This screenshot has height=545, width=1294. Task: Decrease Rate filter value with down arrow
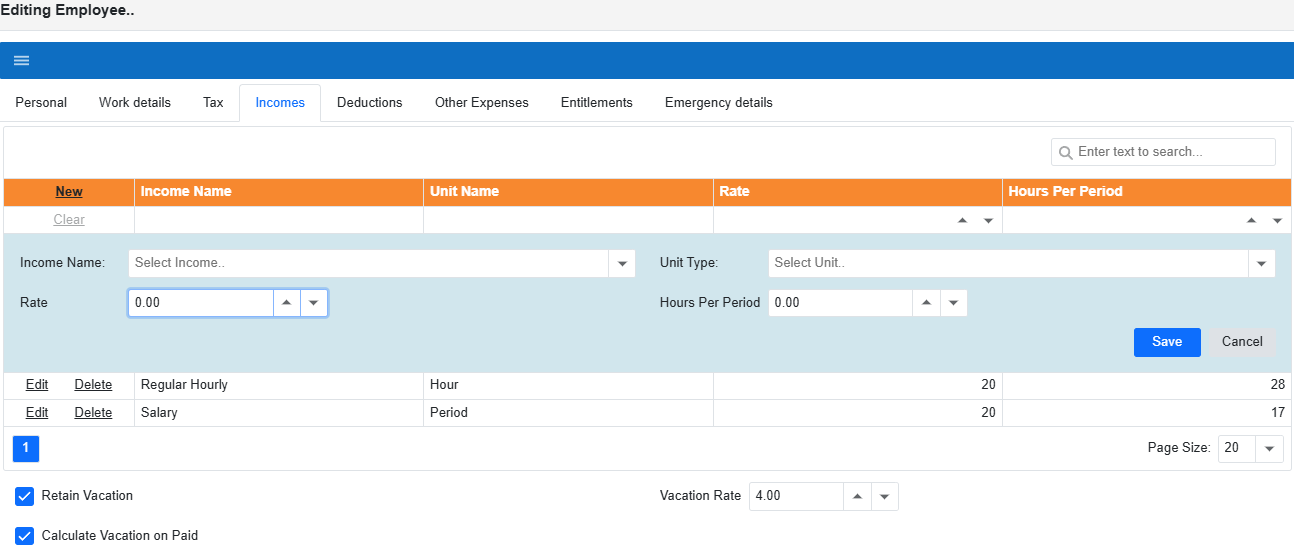[x=988, y=220]
